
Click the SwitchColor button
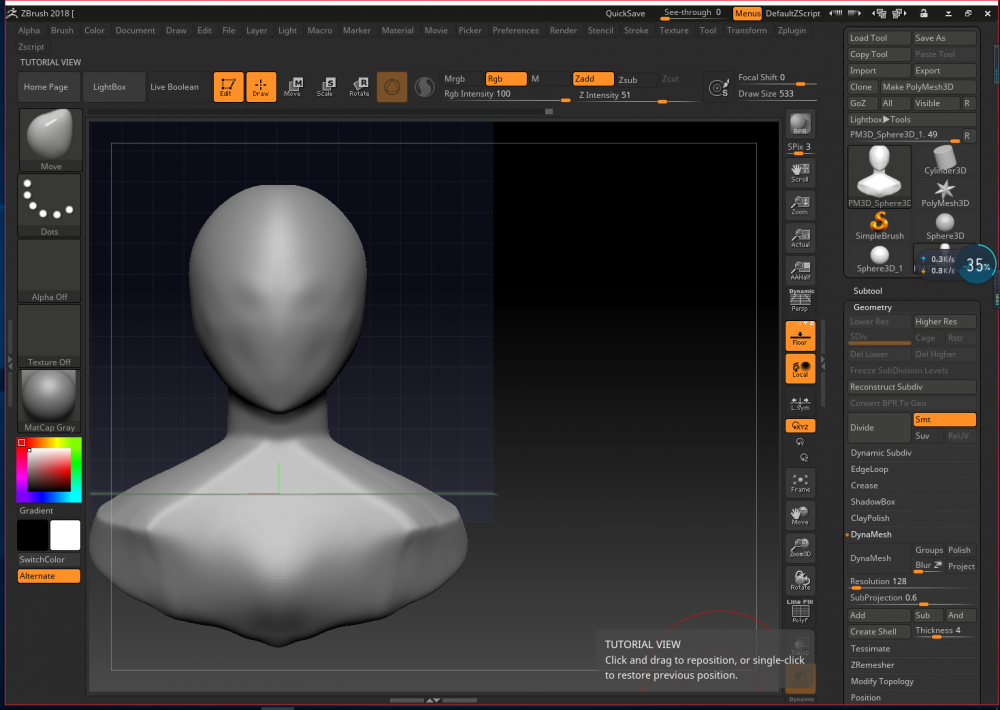pos(49,559)
